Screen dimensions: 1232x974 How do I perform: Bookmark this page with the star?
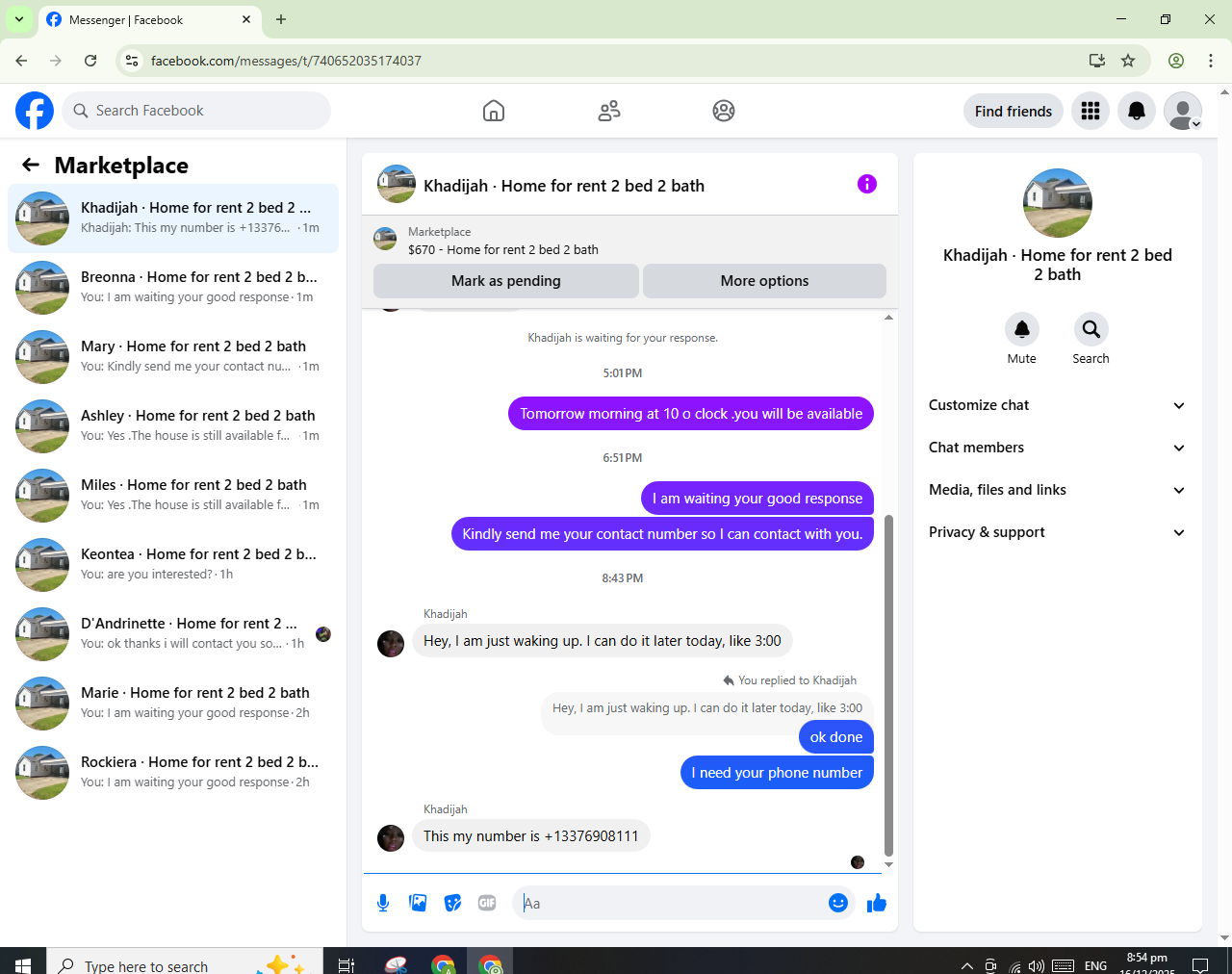coord(1128,61)
